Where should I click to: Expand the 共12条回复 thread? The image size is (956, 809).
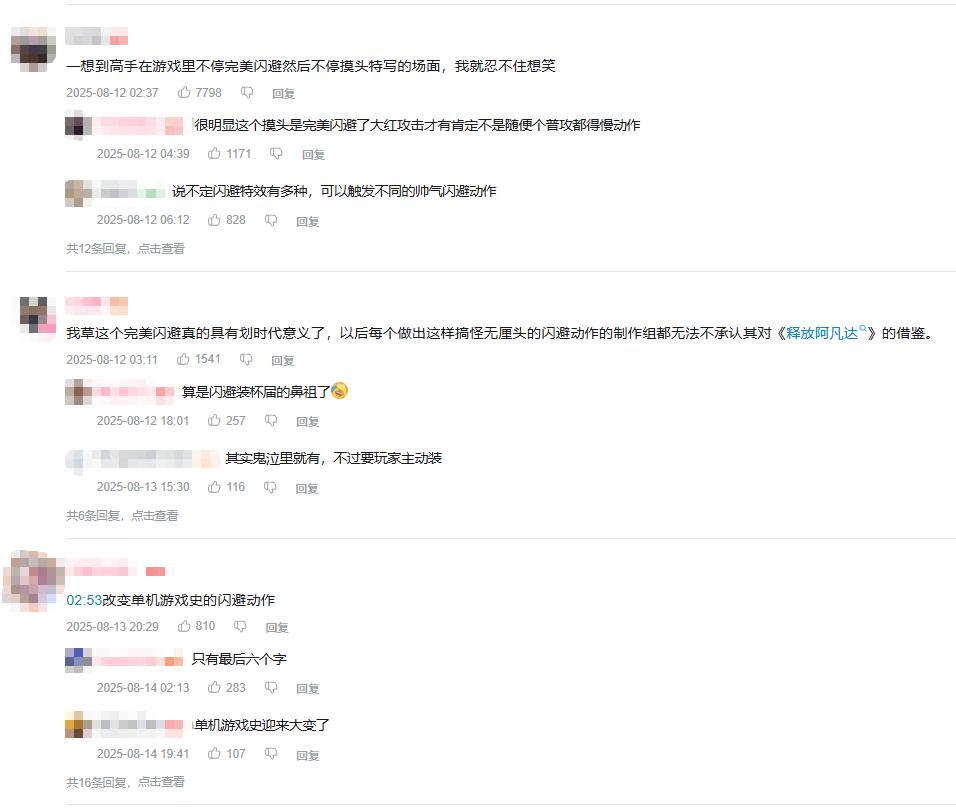[125, 249]
